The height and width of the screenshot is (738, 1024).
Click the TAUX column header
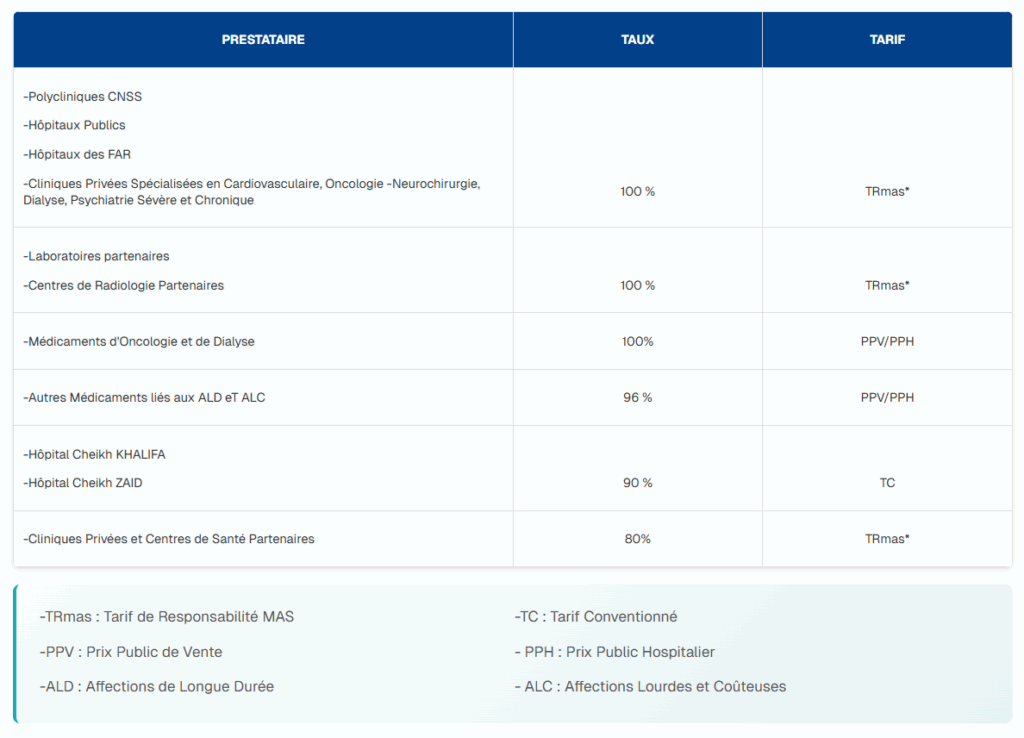coord(637,40)
